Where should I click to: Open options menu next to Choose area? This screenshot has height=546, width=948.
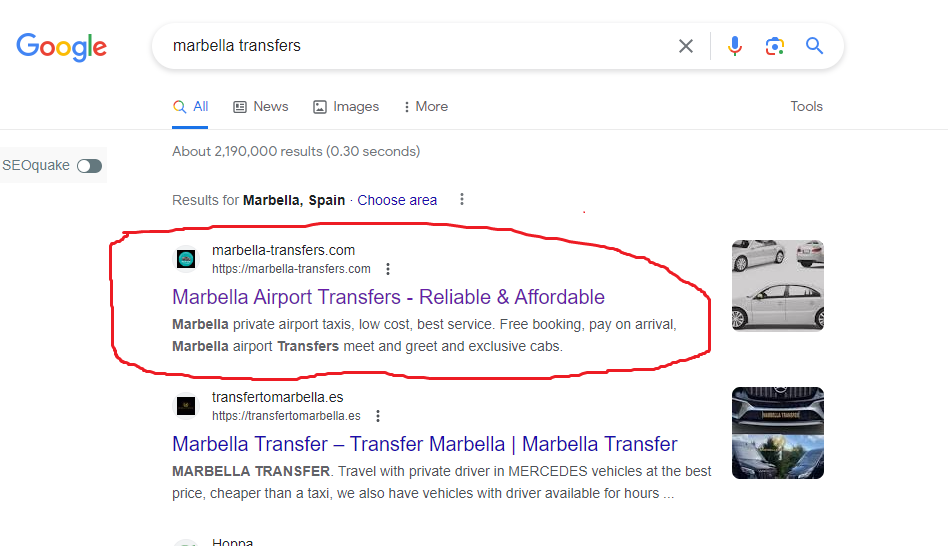pyautogui.click(x=462, y=199)
